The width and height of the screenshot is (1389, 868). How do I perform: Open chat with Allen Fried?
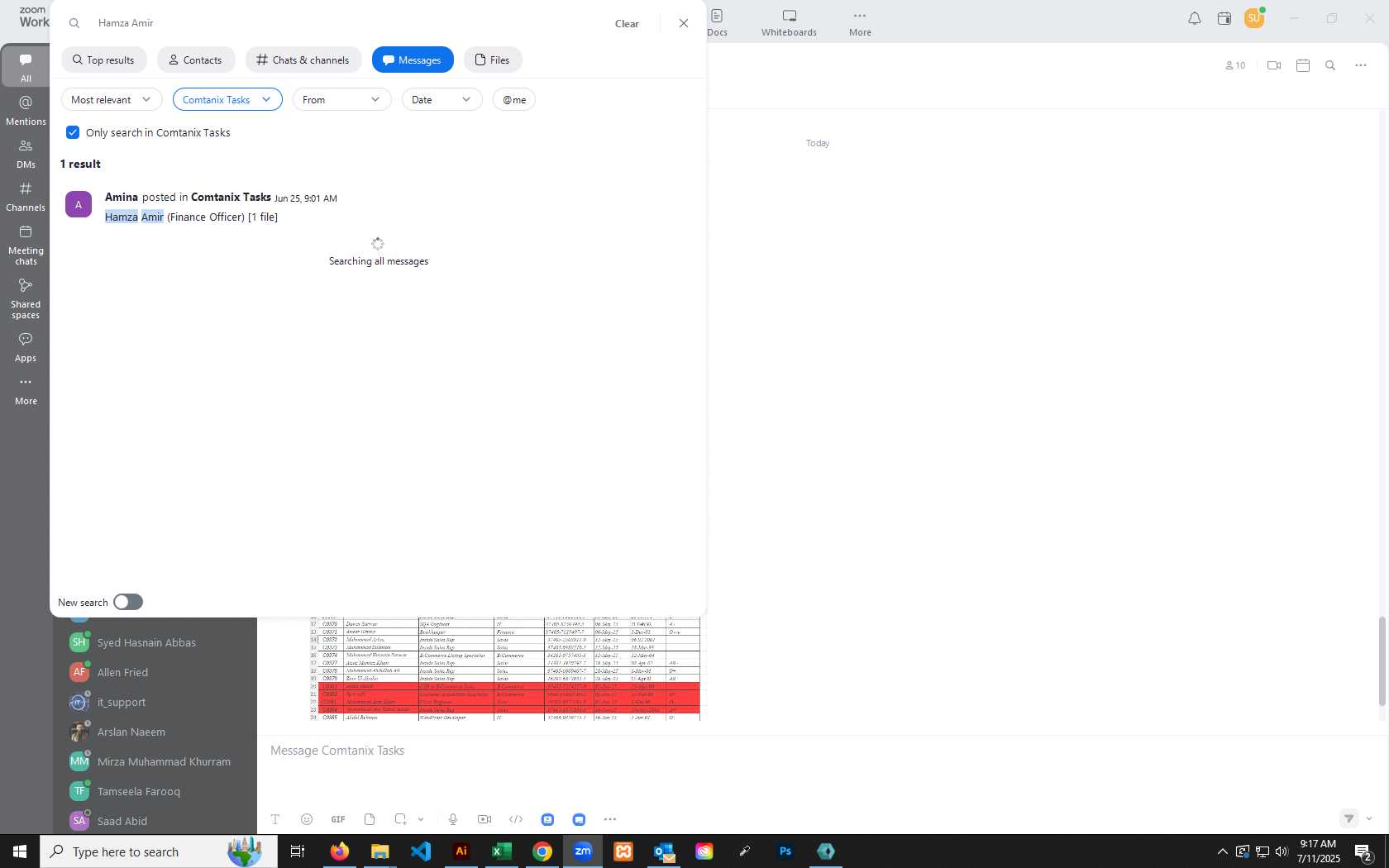154,672
